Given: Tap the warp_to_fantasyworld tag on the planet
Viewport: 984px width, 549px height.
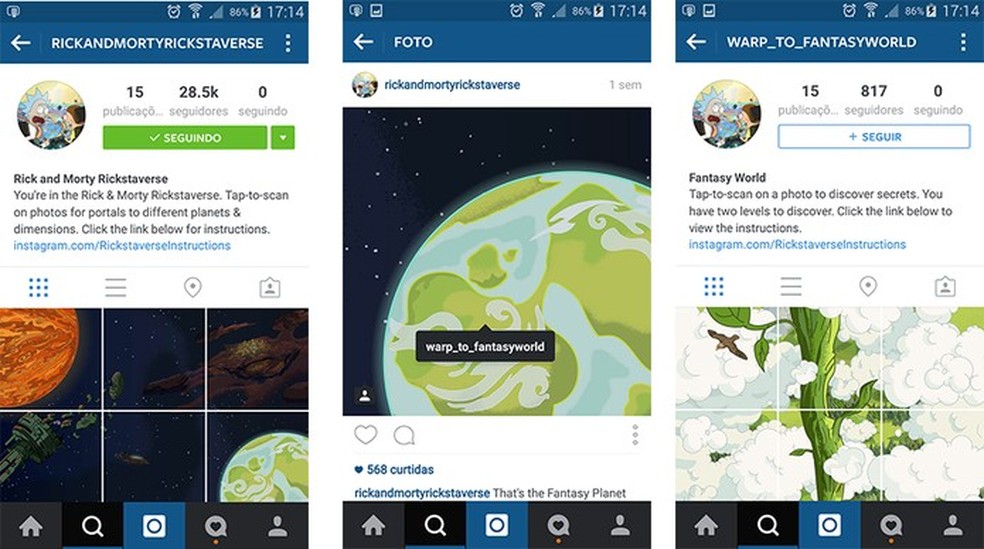Looking at the screenshot, I should click(x=485, y=346).
